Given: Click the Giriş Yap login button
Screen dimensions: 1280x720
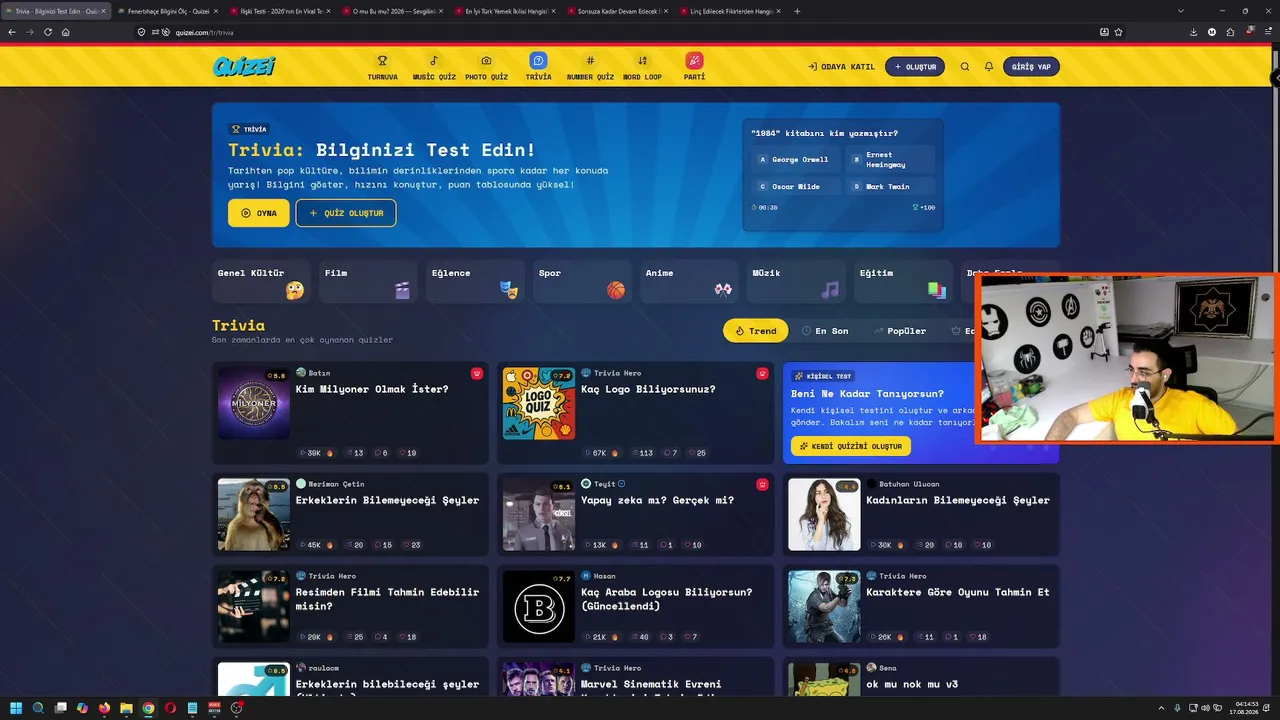Looking at the screenshot, I should [x=1031, y=67].
